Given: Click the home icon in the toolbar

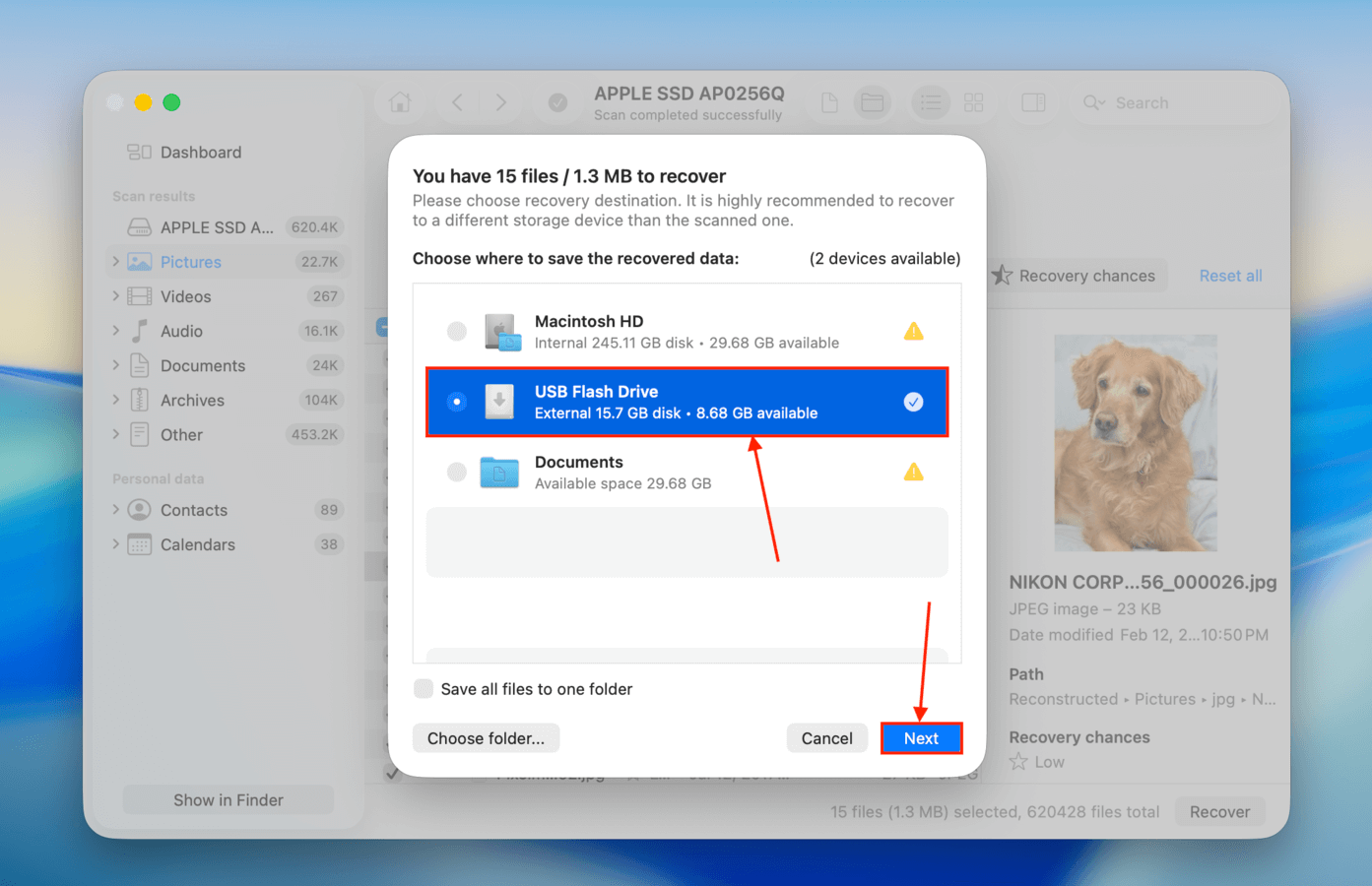Looking at the screenshot, I should pyautogui.click(x=400, y=102).
